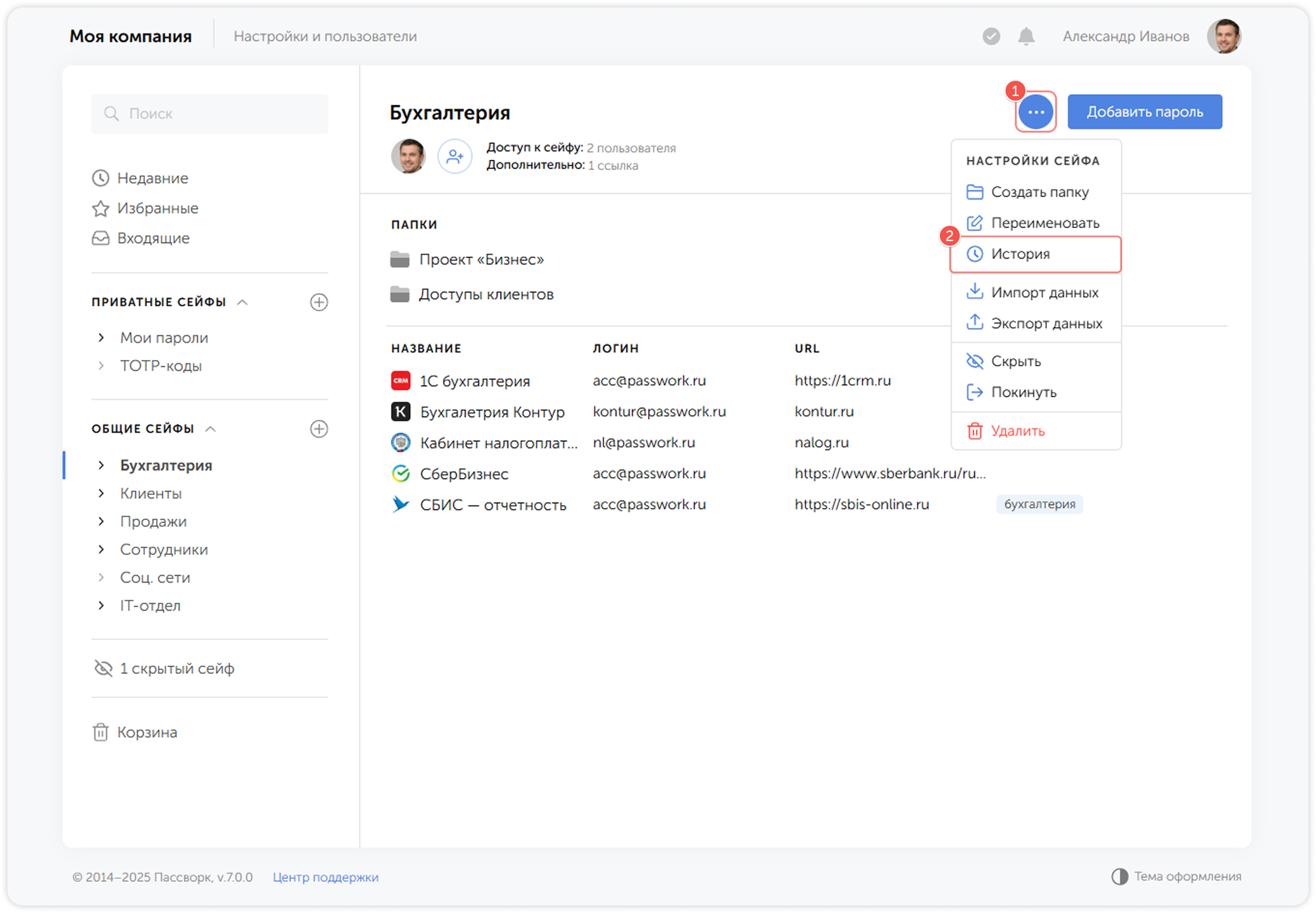Open the https://1crm.ru URL
The width and height of the screenshot is (1316, 913).
843,381
